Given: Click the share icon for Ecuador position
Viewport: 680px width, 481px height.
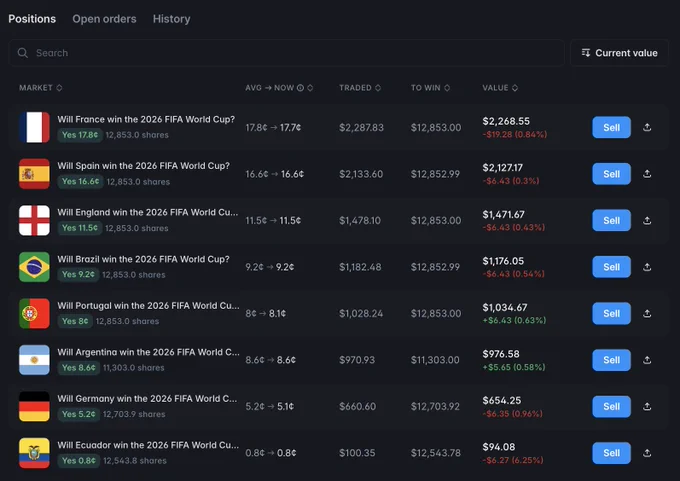Looking at the screenshot, I should [647, 453].
